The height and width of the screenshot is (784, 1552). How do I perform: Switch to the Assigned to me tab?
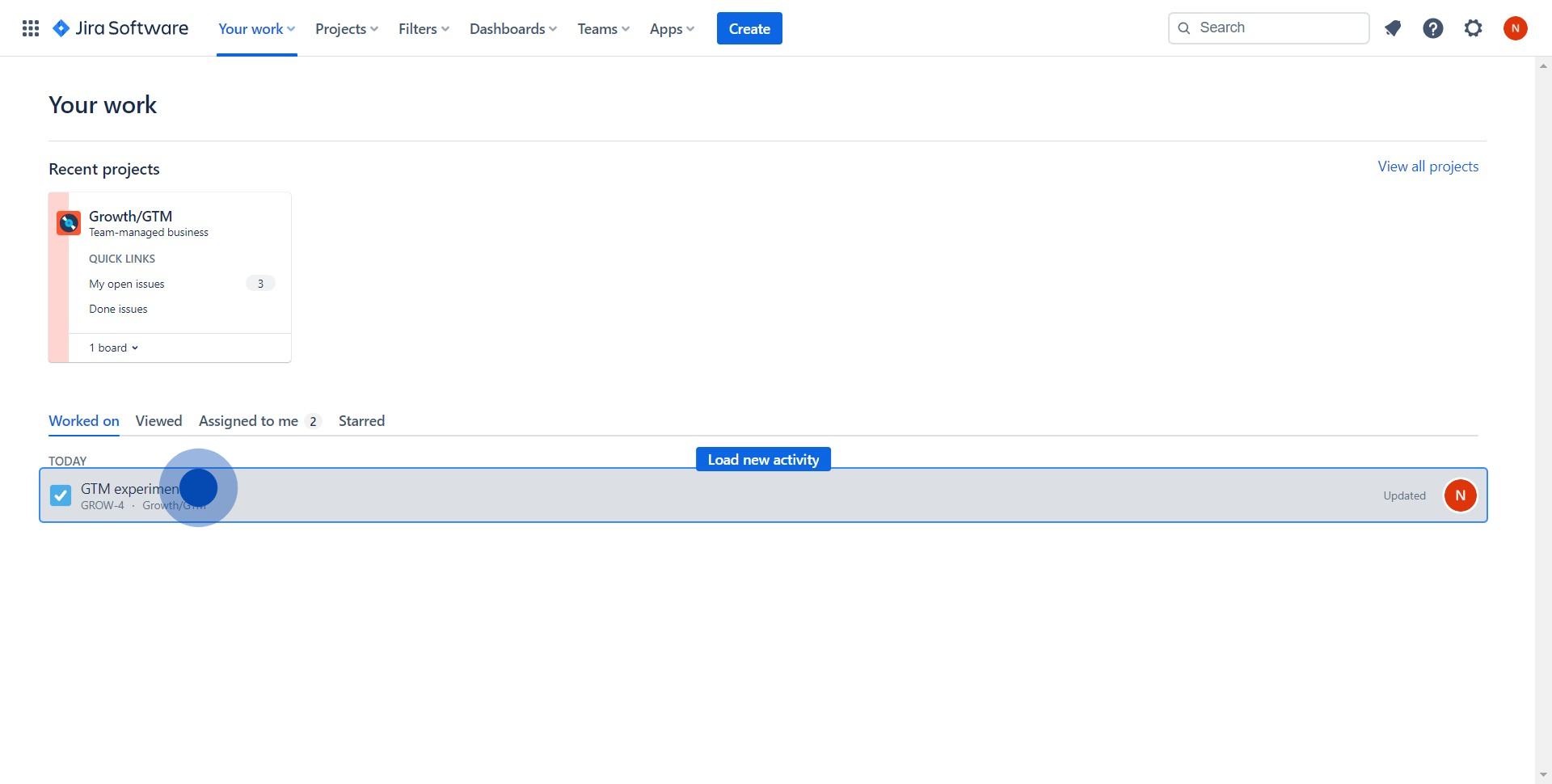(x=249, y=421)
